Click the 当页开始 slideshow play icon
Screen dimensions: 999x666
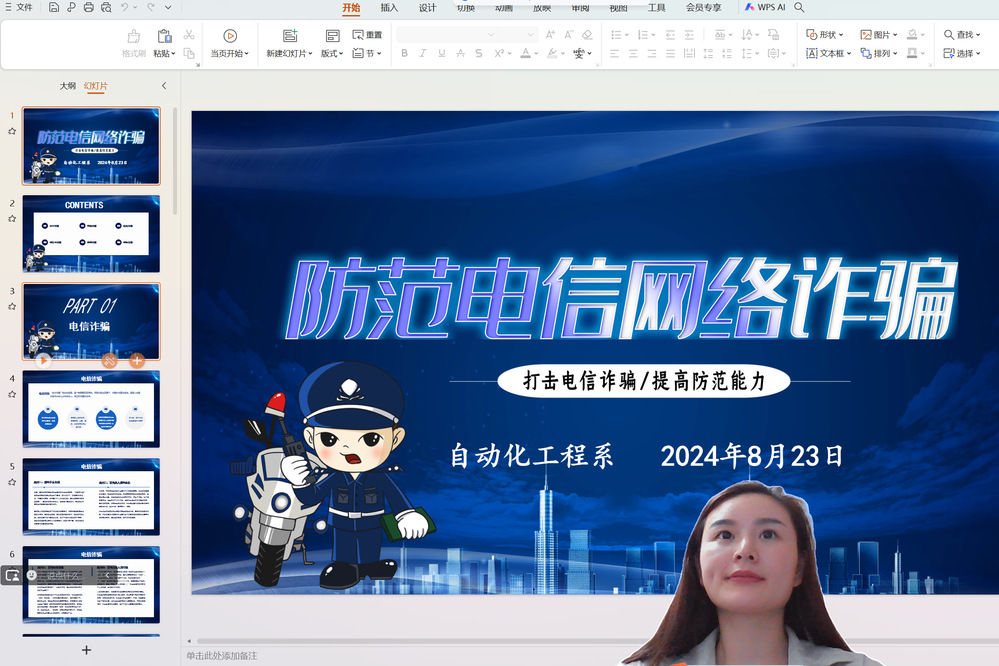click(x=230, y=36)
